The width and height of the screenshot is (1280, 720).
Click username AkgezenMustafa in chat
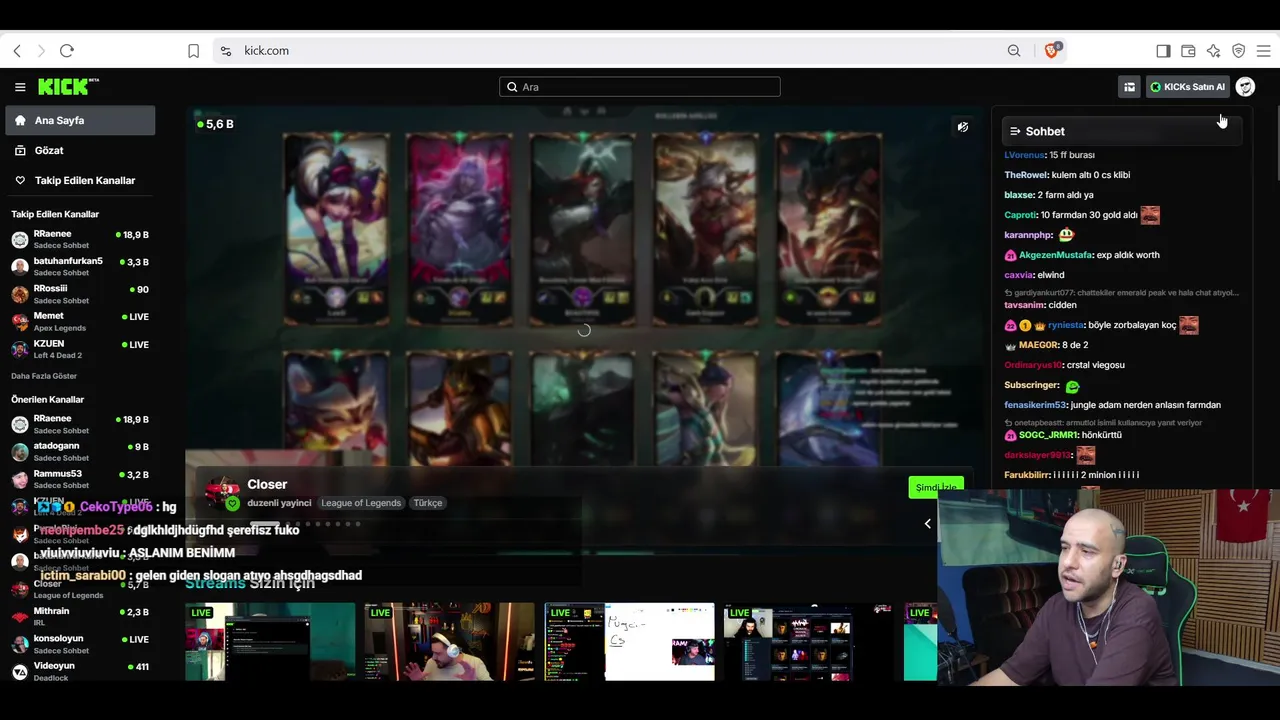[x=1055, y=255]
